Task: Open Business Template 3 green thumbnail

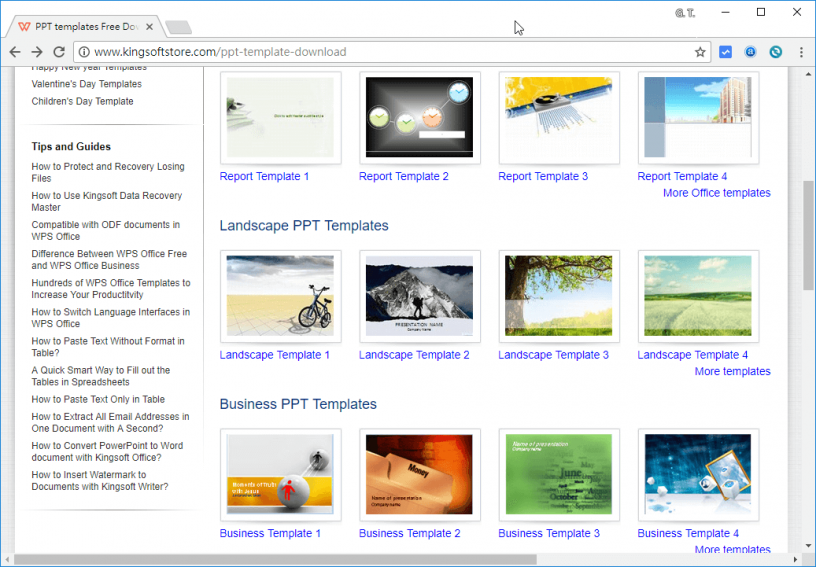Action: tap(559, 474)
